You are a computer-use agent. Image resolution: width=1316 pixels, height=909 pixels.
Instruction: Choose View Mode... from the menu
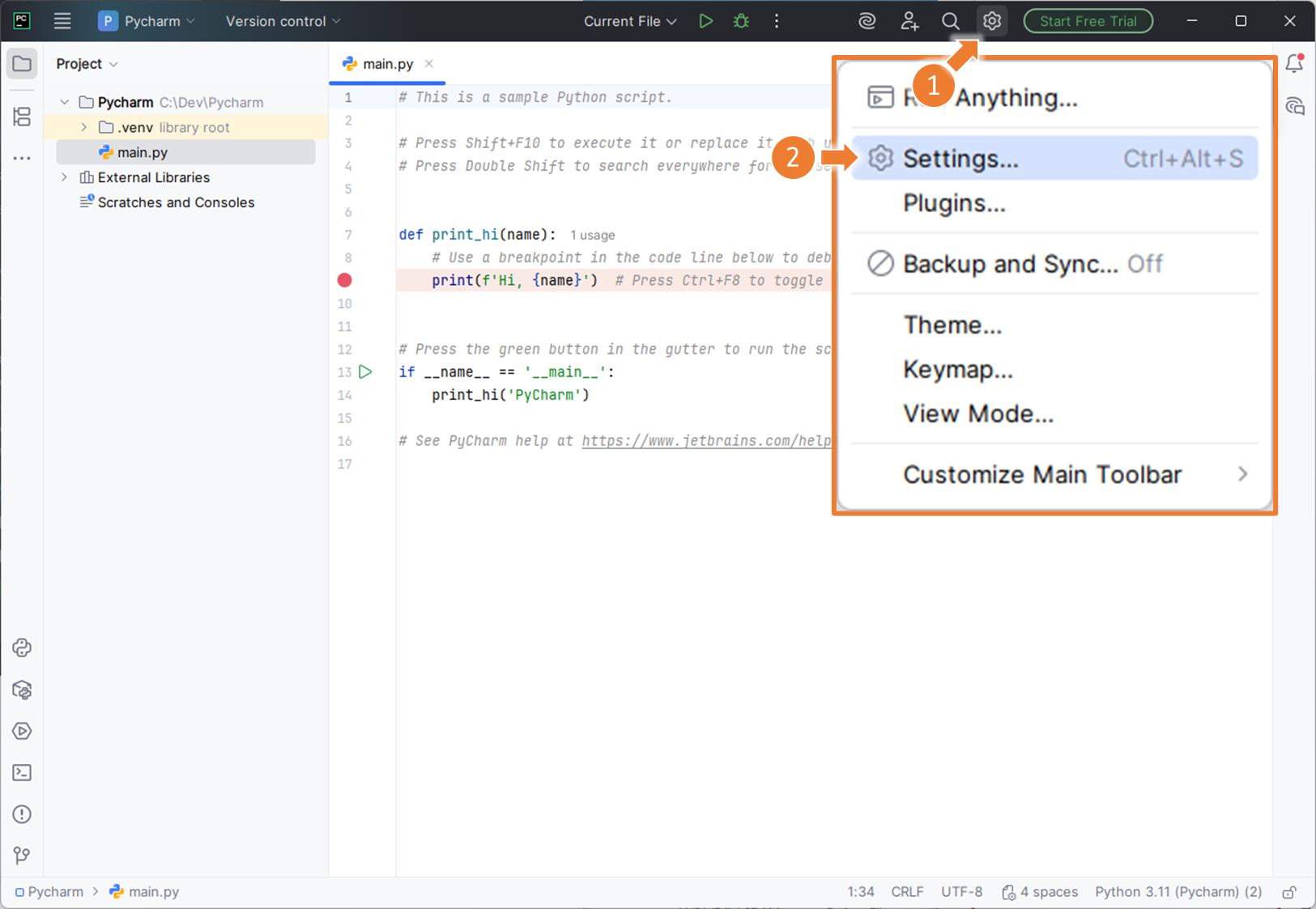(x=1054, y=414)
